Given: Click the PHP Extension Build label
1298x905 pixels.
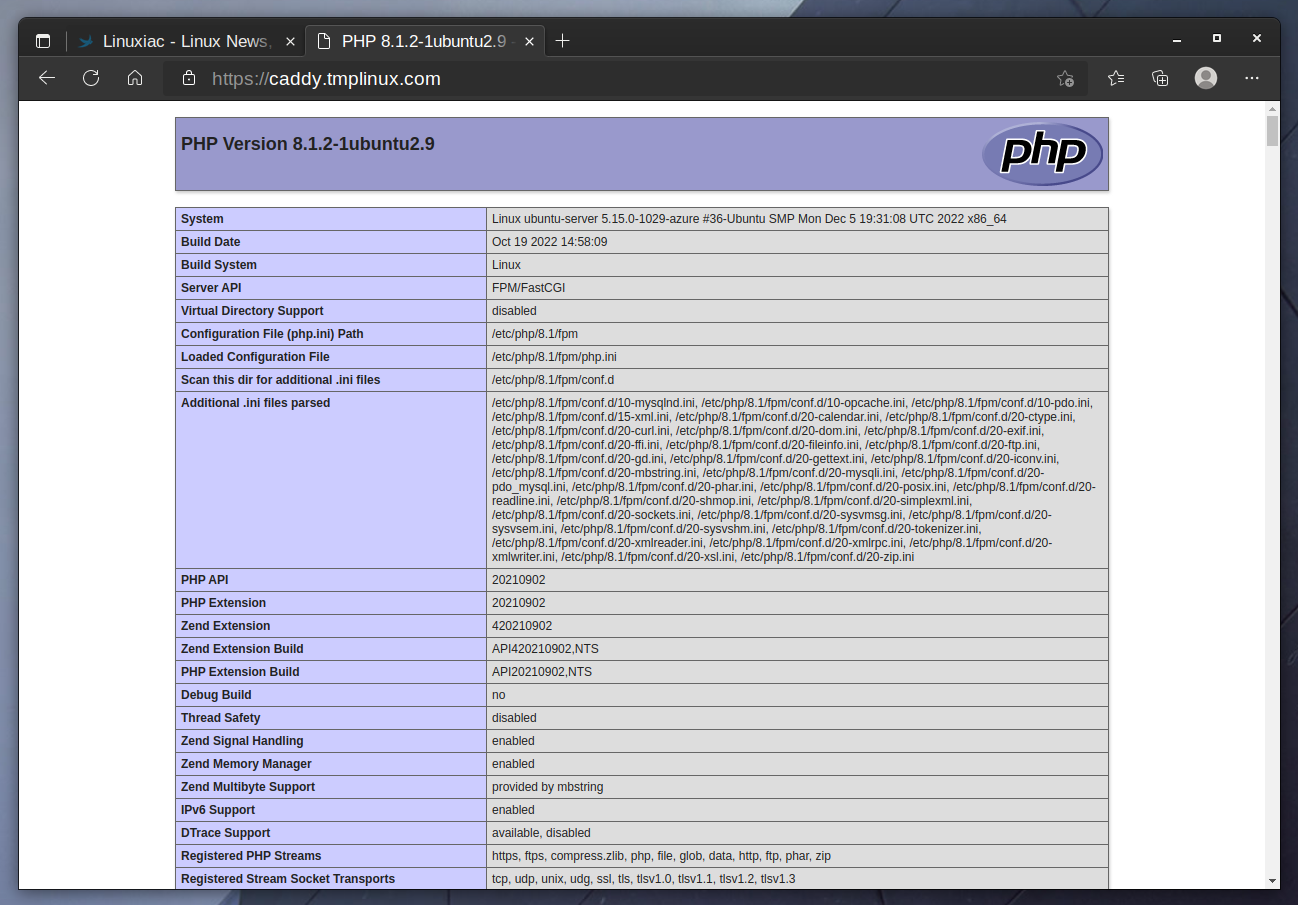Looking at the screenshot, I should tap(240, 672).
